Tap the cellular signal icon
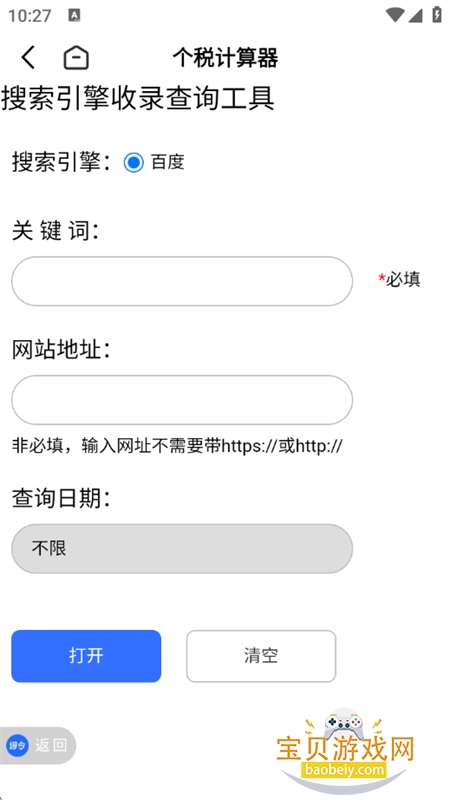The height and width of the screenshot is (800, 450). pyautogui.click(x=416, y=15)
